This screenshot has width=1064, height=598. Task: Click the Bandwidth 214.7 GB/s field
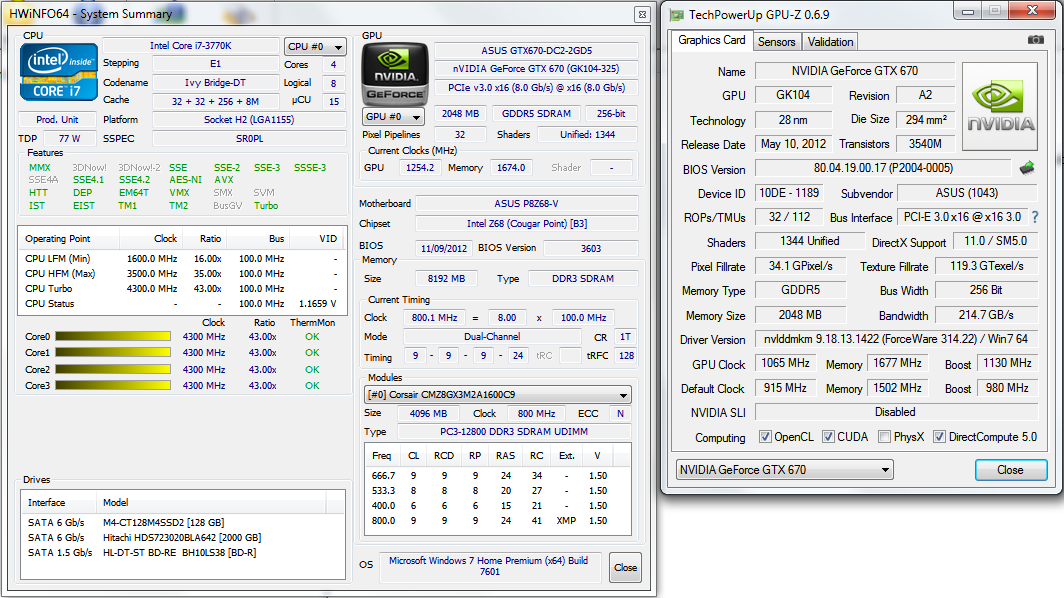pos(986,315)
